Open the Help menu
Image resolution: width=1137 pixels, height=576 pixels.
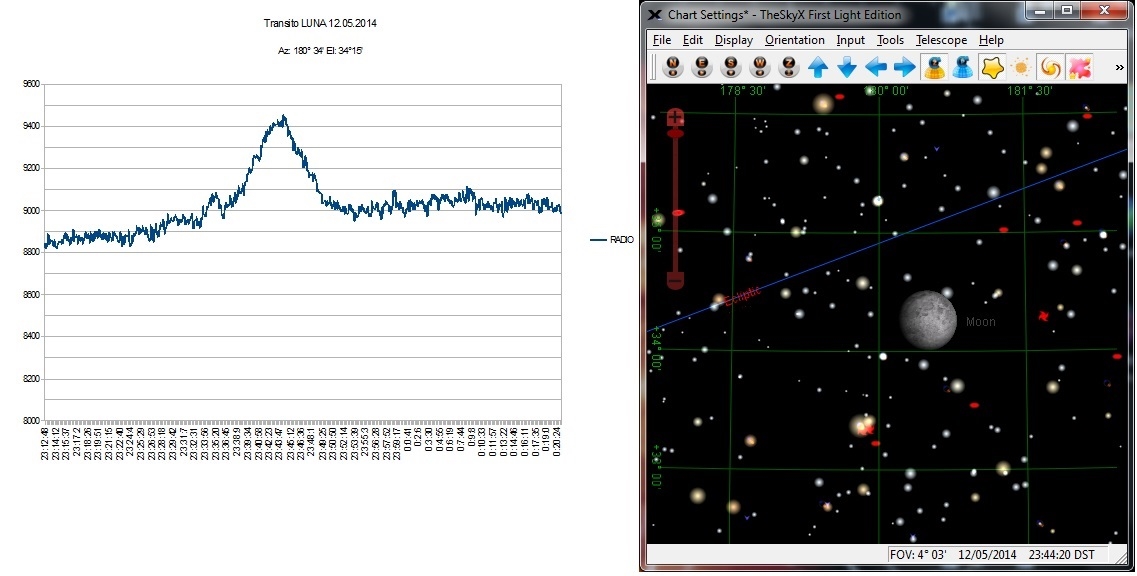(991, 40)
